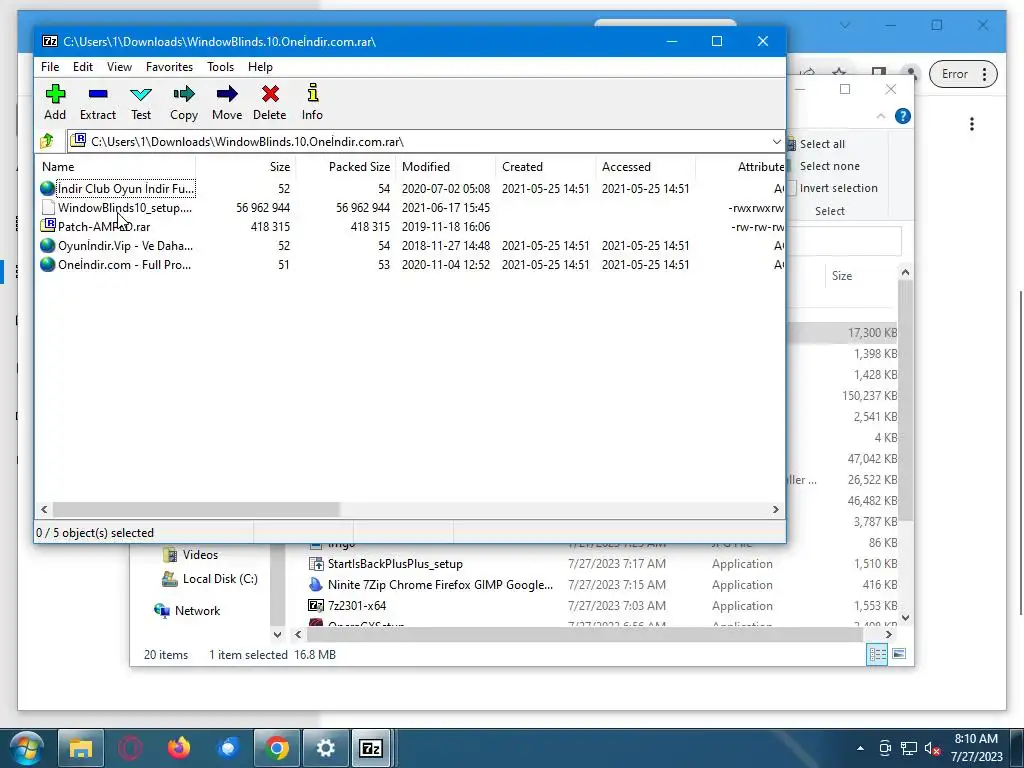Click globe icon of Indir Club Oyun Indir file
The height and width of the screenshot is (768, 1024).
tap(47, 188)
